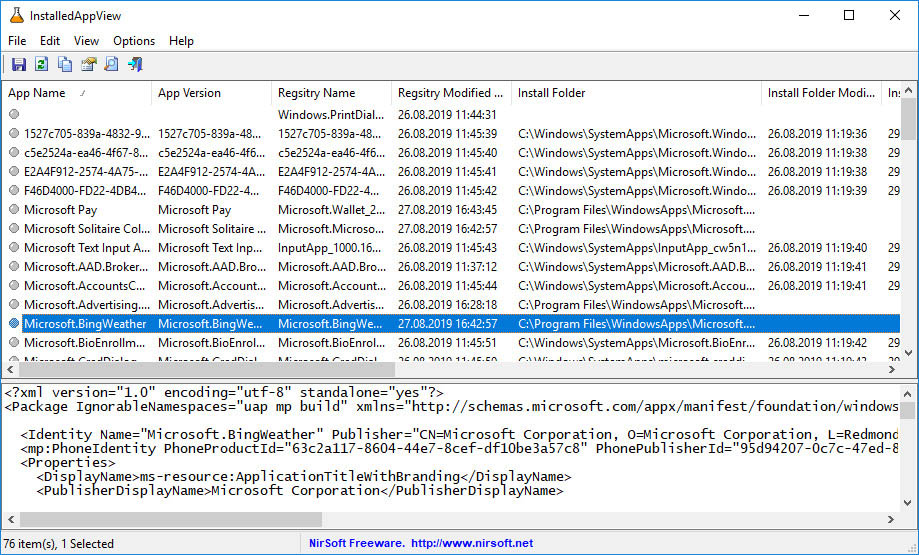This screenshot has width=919, height=555.
Task: Click the circle icon beside F46D4000-FD22-4DB4
Action: [x=14, y=190]
